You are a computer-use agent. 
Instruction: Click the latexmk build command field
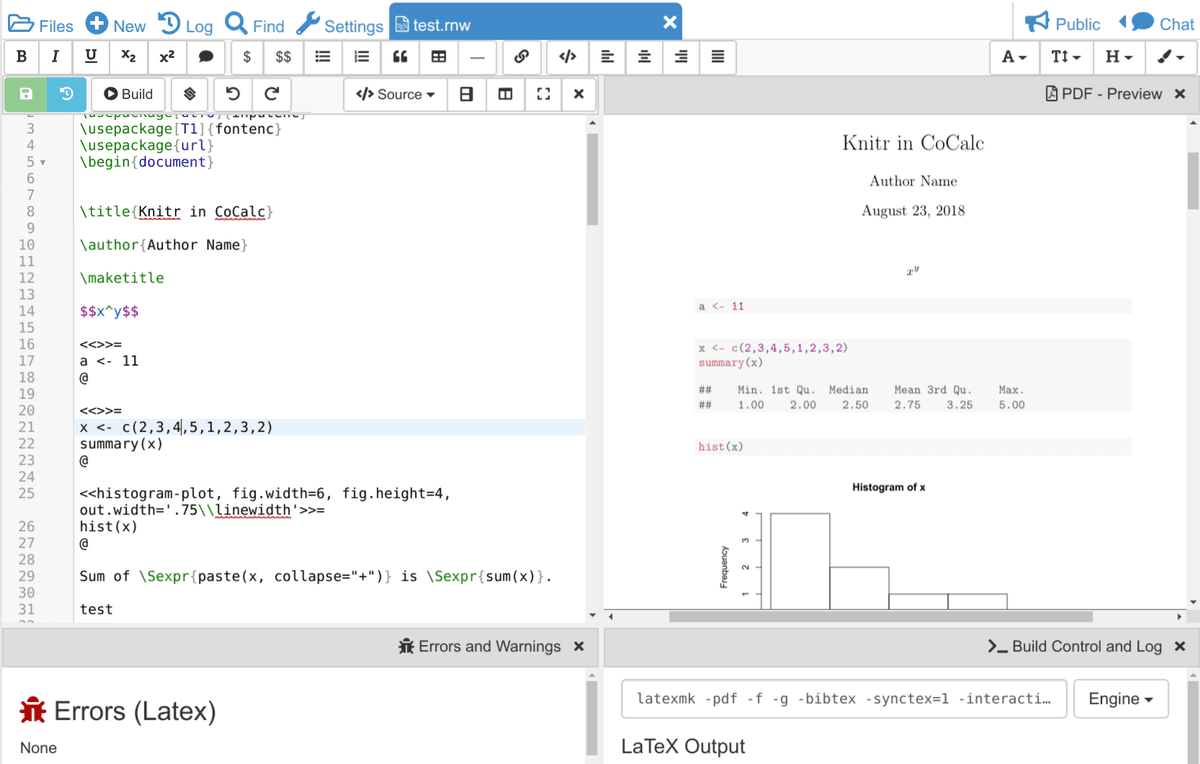coord(843,699)
